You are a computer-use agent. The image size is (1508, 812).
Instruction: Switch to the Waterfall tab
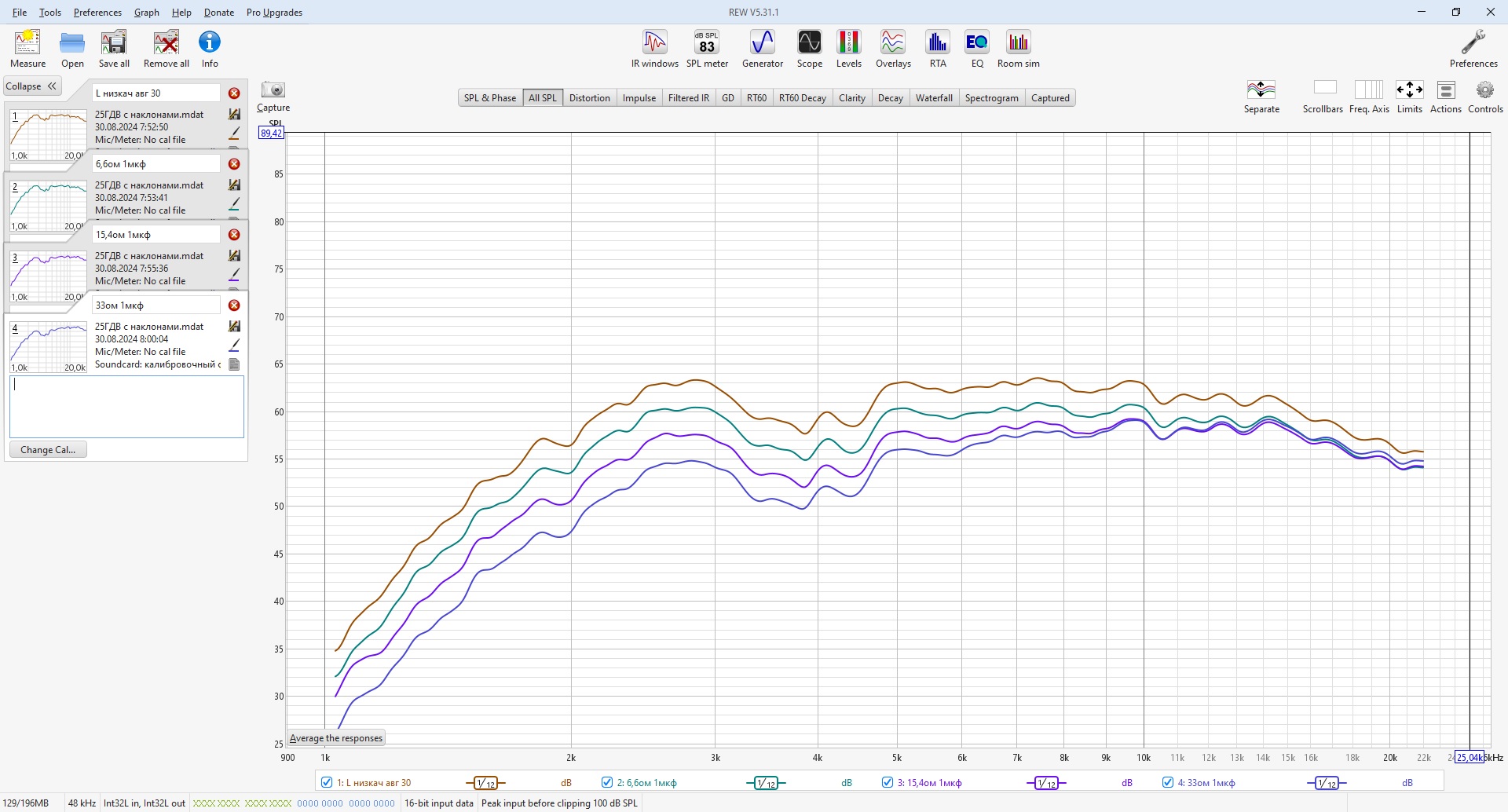(934, 98)
